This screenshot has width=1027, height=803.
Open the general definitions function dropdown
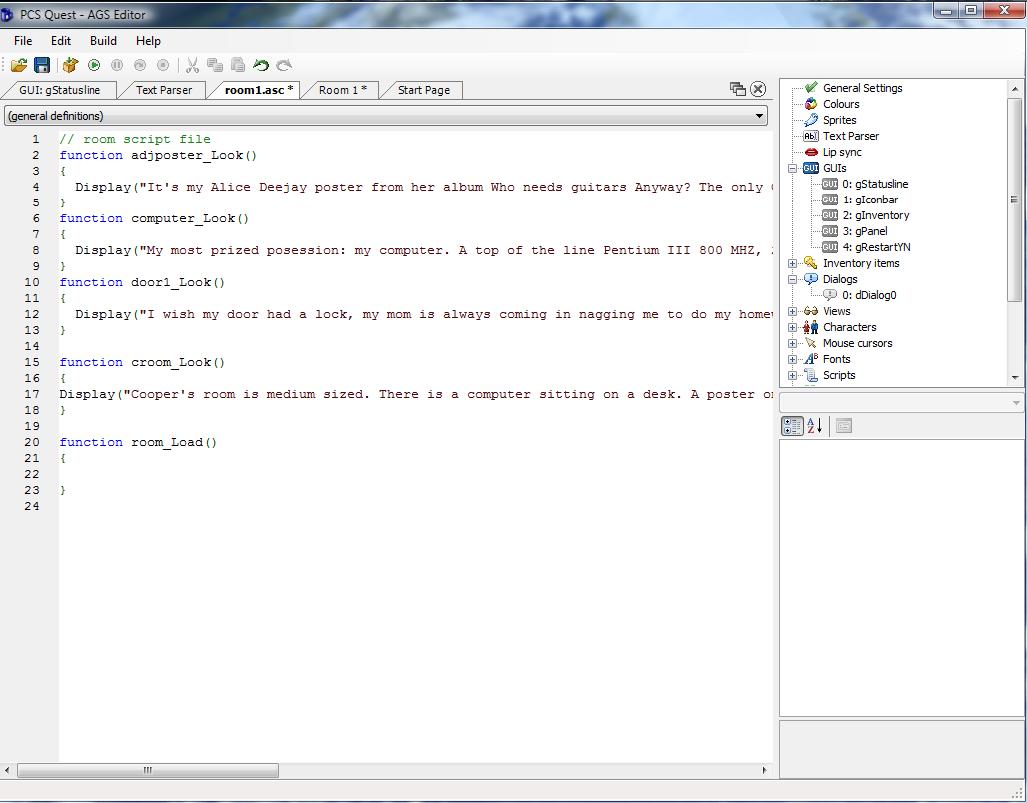point(759,116)
